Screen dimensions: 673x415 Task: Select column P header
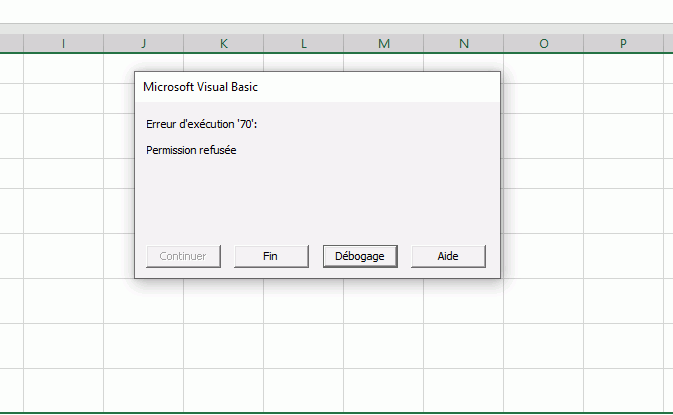click(623, 43)
